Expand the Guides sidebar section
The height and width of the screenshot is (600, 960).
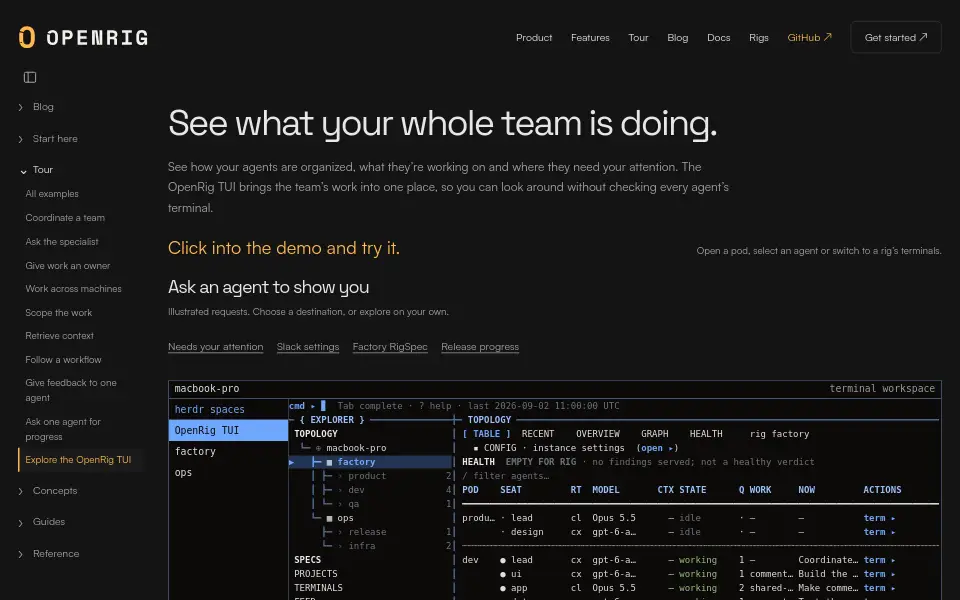click(21, 522)
